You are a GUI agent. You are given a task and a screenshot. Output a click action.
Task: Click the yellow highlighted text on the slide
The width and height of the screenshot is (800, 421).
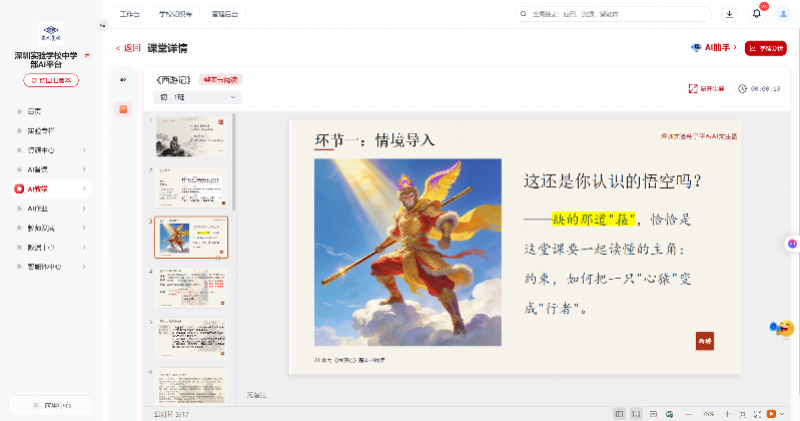[594, 219]
